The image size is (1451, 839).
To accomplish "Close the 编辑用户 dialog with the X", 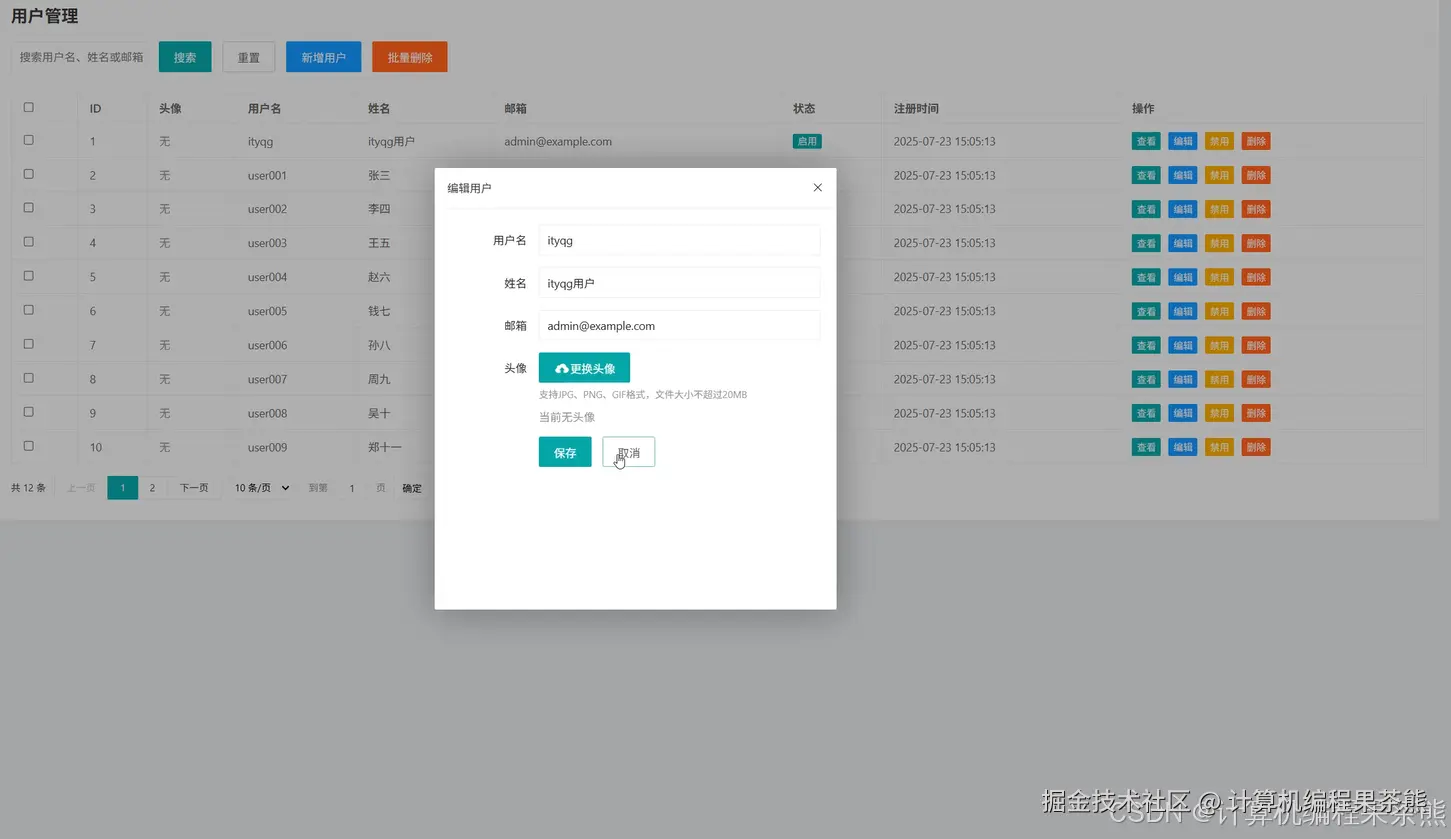I will (817, 188).
